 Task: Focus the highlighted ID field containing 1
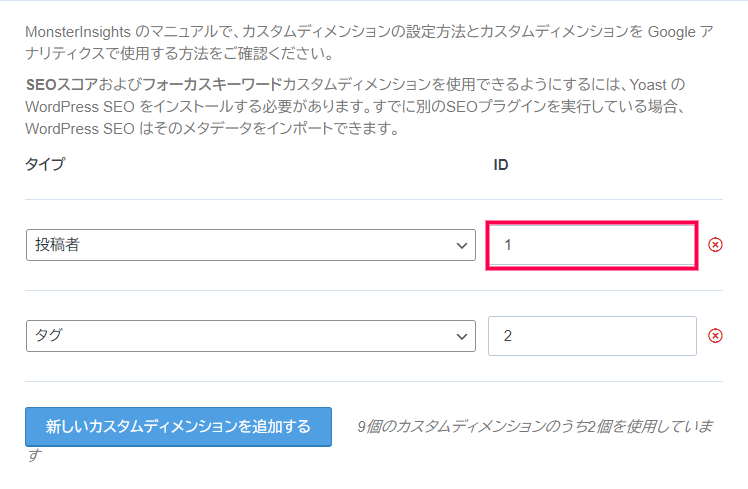592,245
